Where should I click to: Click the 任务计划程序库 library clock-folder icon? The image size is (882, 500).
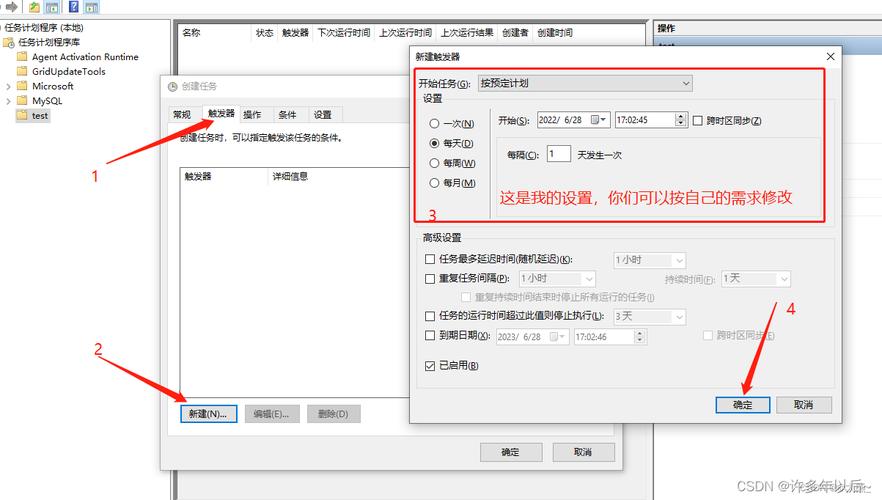coord(9,42)
